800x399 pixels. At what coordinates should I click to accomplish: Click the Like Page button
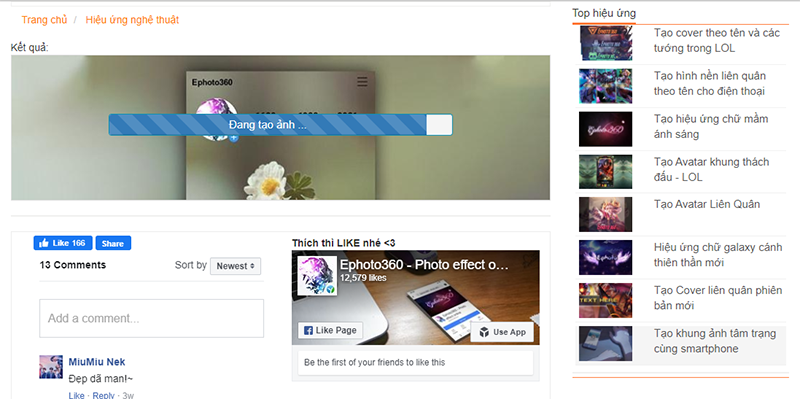(330, 330)
